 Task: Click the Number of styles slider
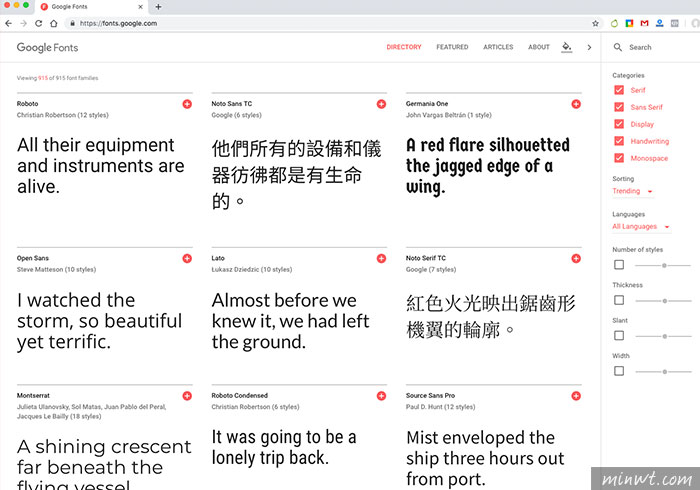[663, 265]
